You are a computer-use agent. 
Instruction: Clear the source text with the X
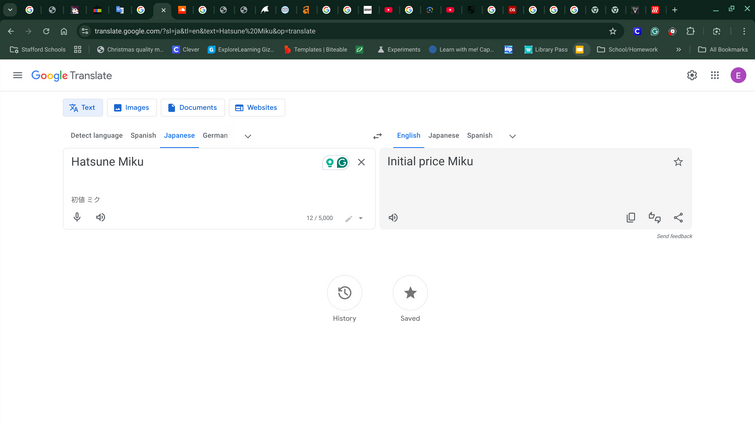pyautogui.click(x=361, y=162)
